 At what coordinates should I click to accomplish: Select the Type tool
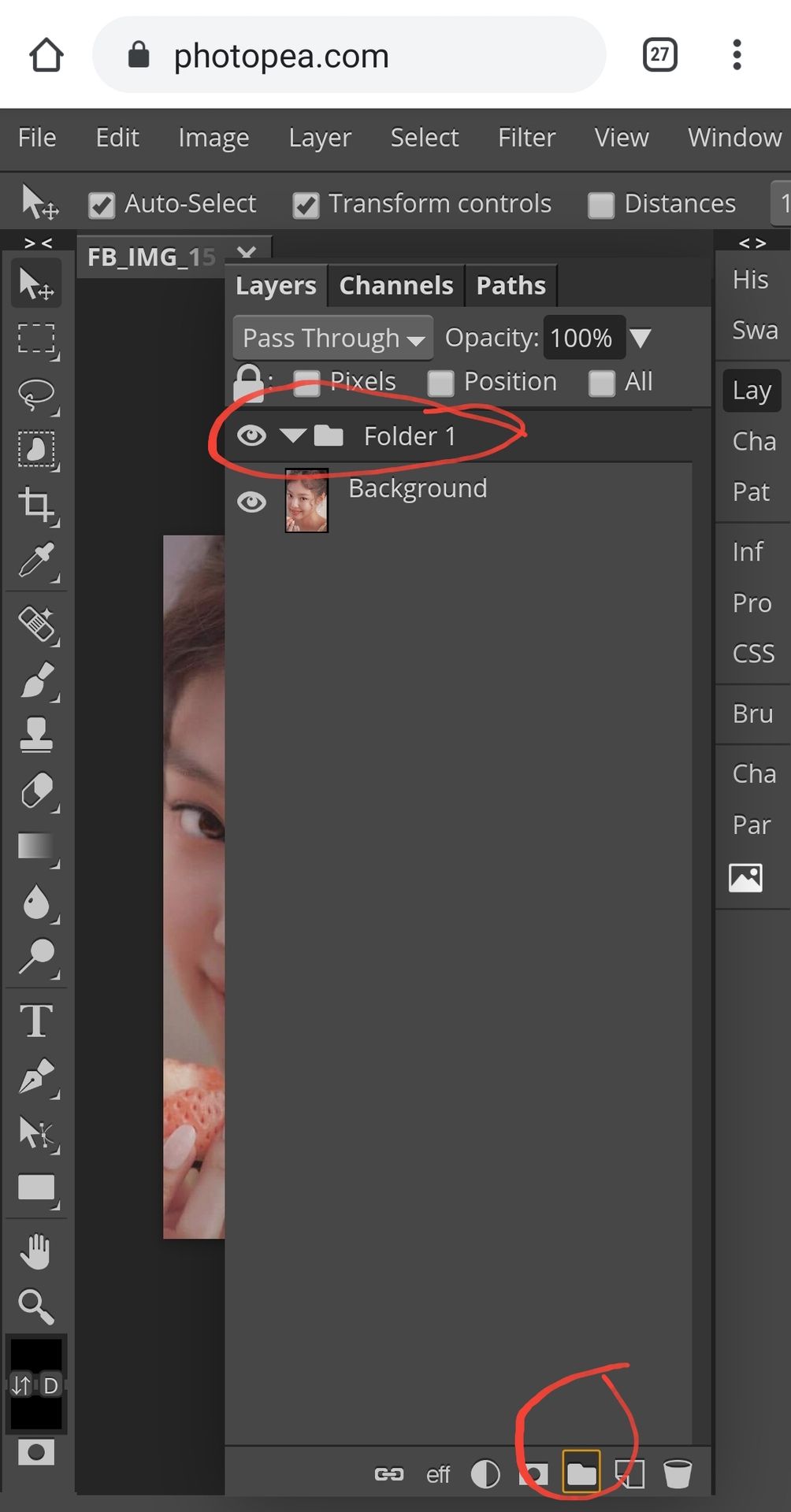coord(36,1021)
